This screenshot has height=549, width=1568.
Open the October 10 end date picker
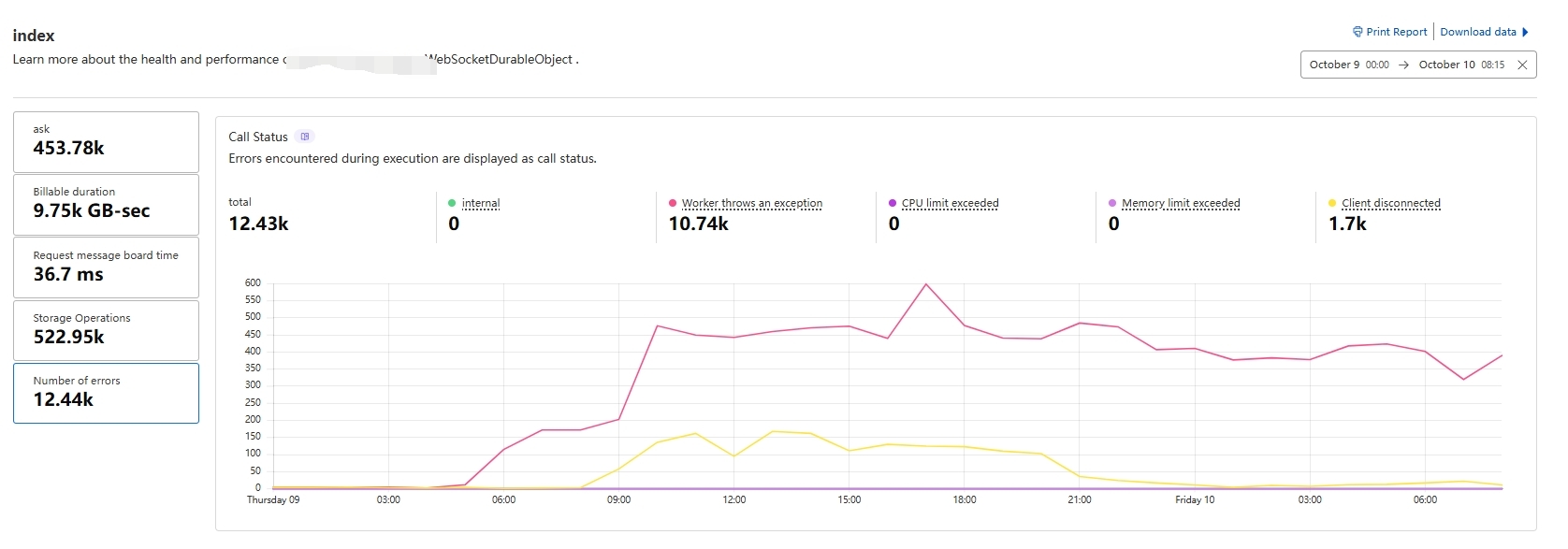pos(1461,65)
